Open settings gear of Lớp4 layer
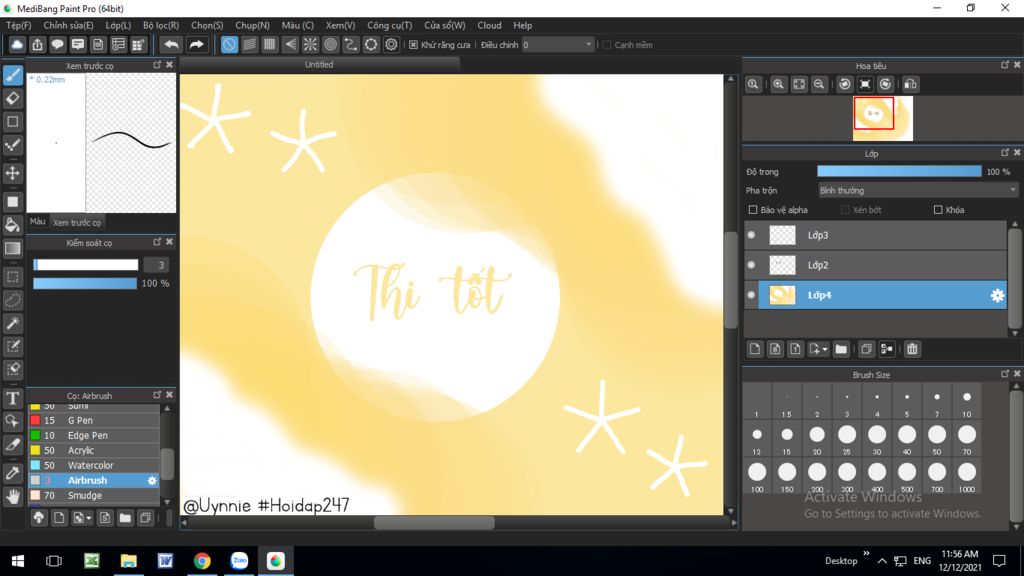The image size is (1024, 576). [997, 295]
